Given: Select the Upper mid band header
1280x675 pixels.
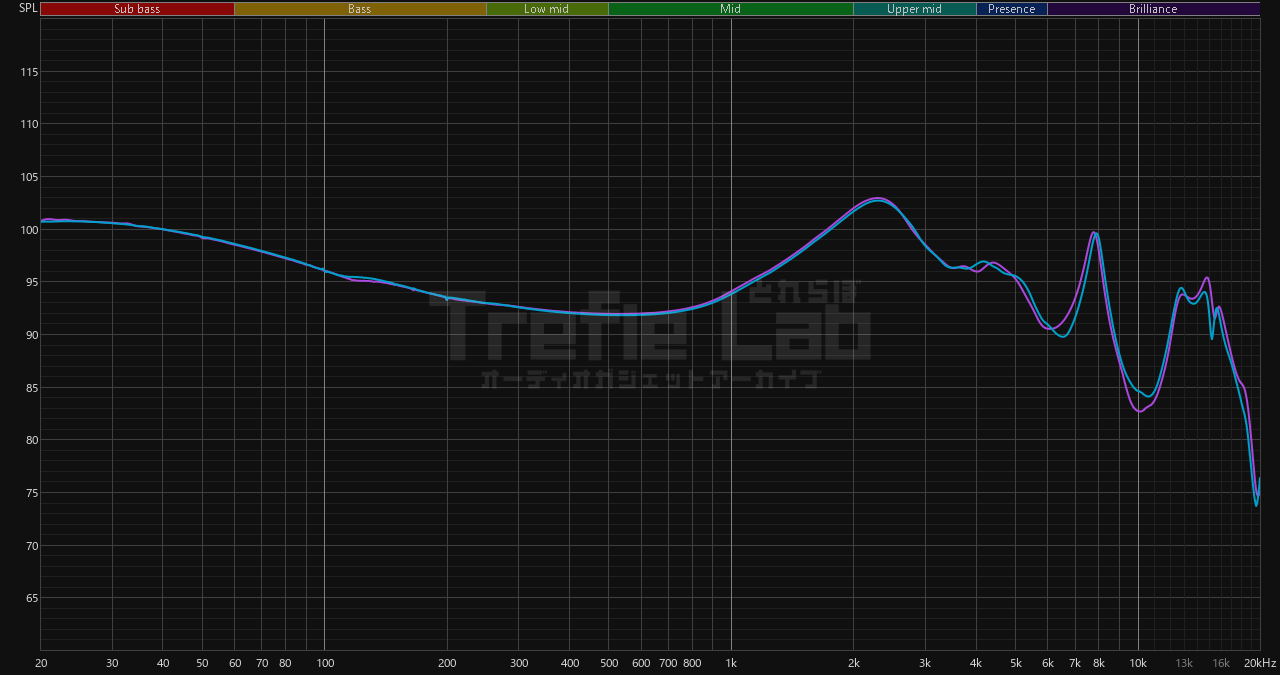Looking at the screenshot, I should [914, 9].
